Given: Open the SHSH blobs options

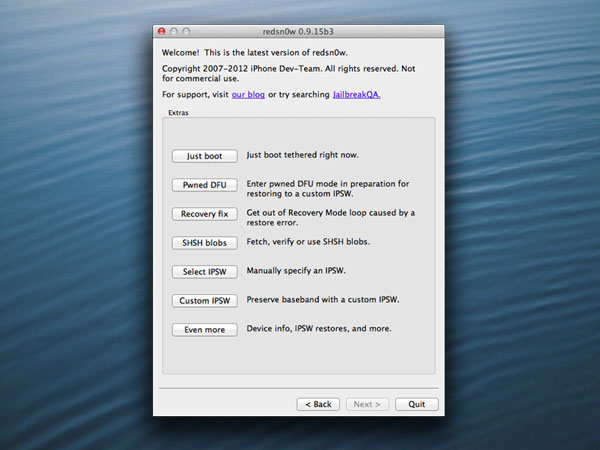Looking at the screenshot, I should tap(204, 243).
